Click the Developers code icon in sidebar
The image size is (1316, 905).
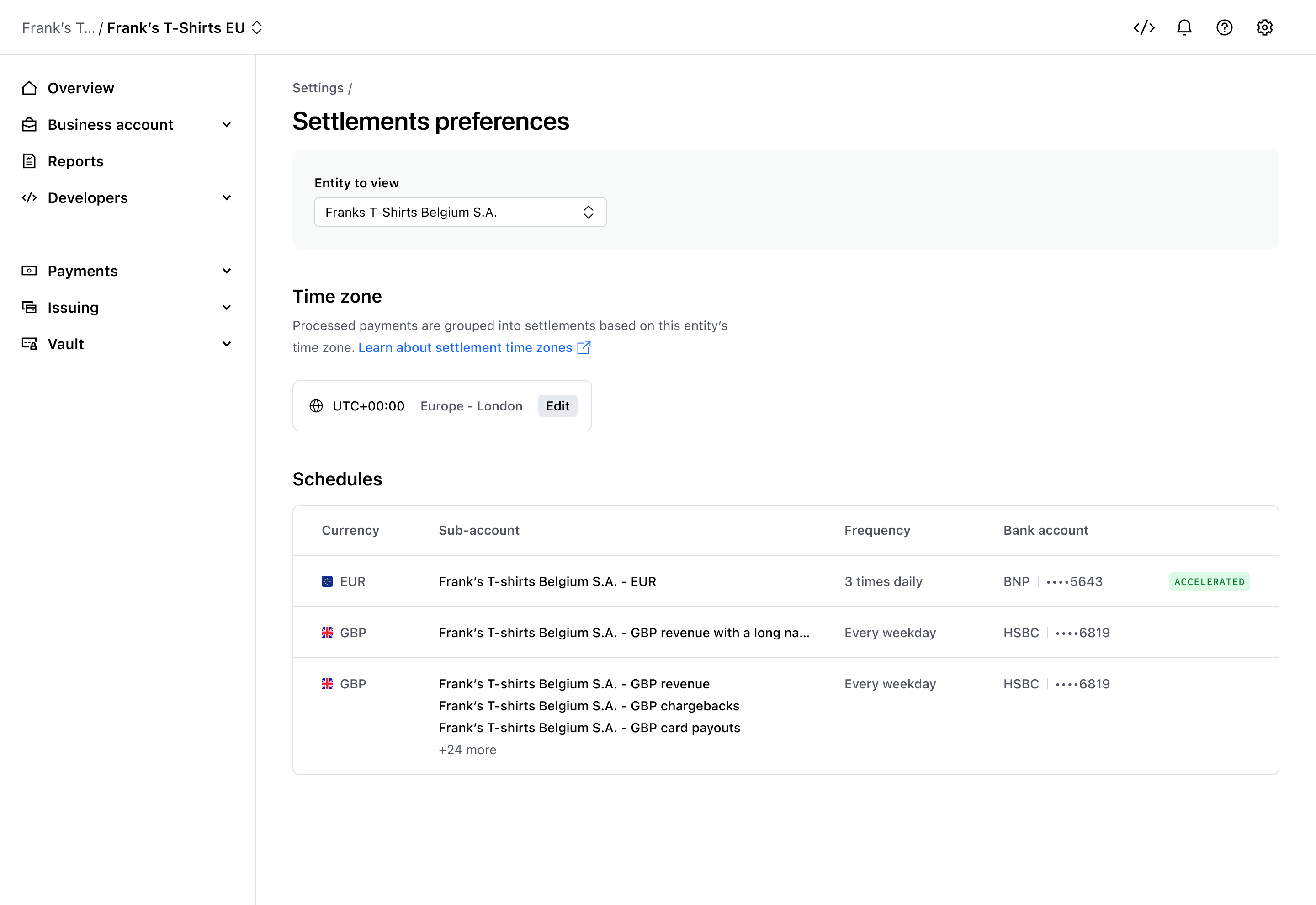tap(29, 198)
